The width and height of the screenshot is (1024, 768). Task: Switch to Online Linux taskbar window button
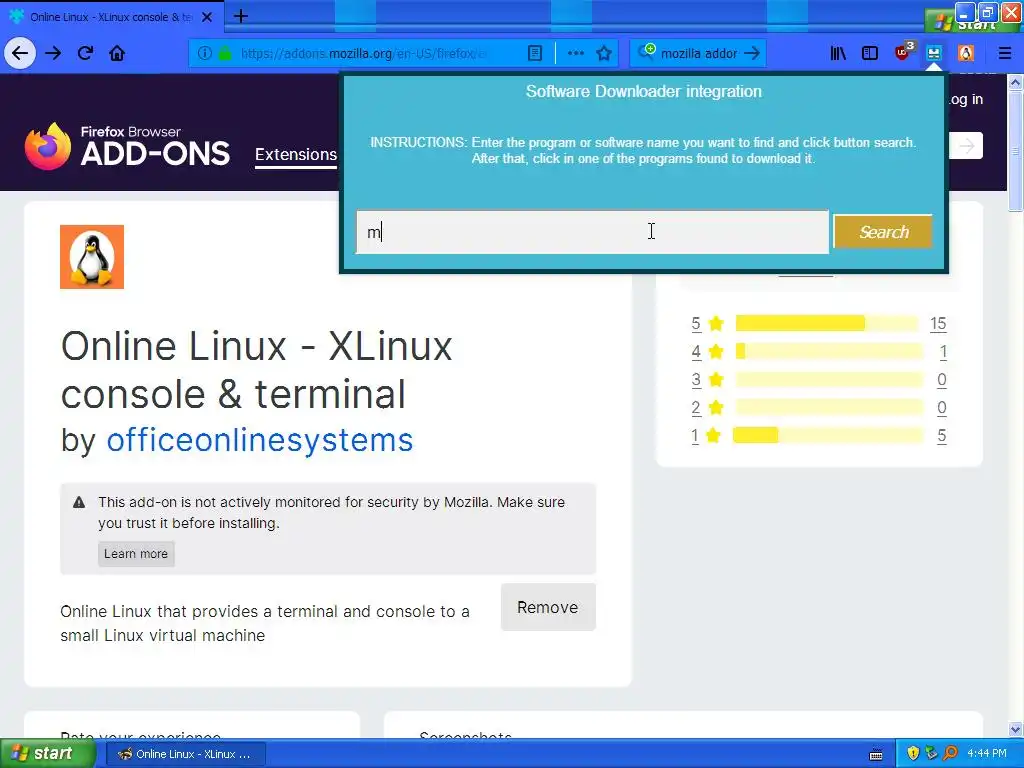pos(185,754)
